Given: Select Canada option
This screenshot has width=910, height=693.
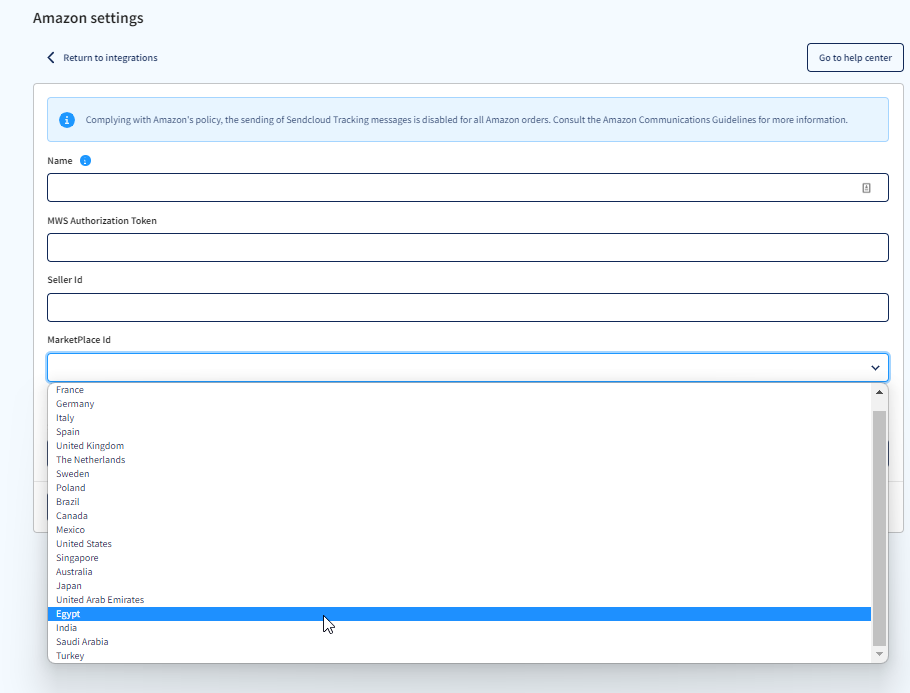Looking at the screenshot, I should coord(460,515).
